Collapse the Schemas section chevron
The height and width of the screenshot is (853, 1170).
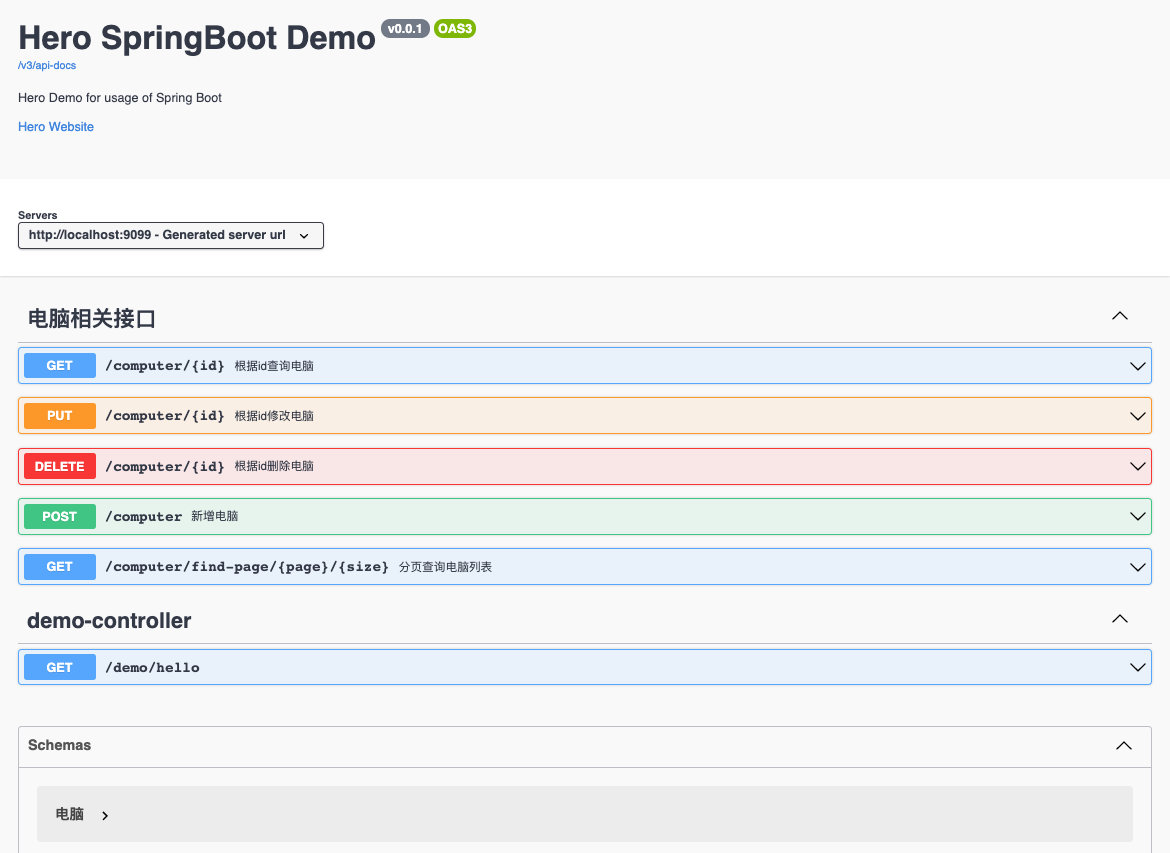click(1124, 746)
